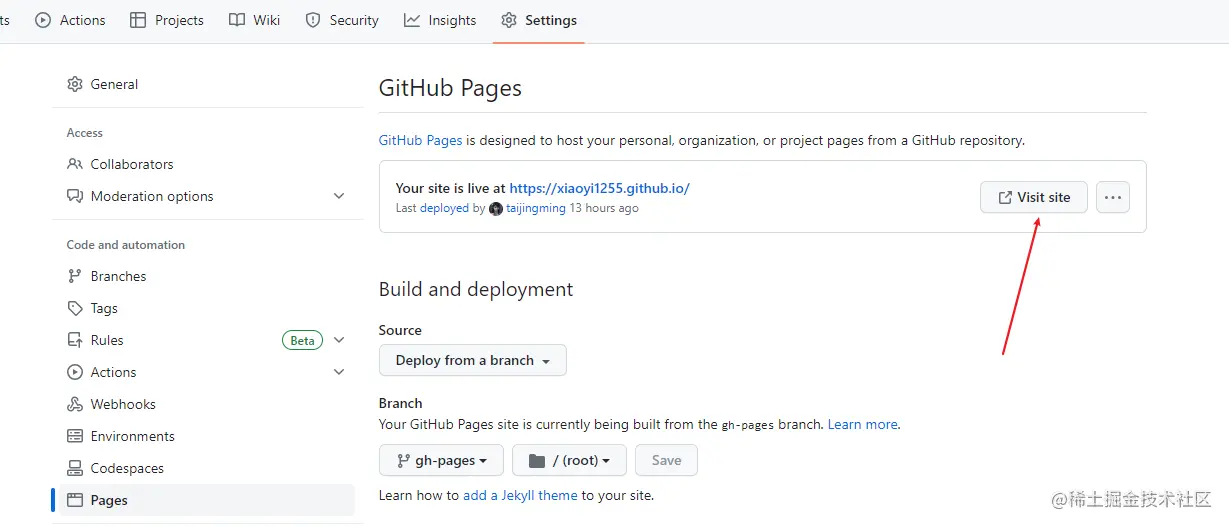
Task: Click the Codespaces icon in the sidebar
Action: [75, 468]
